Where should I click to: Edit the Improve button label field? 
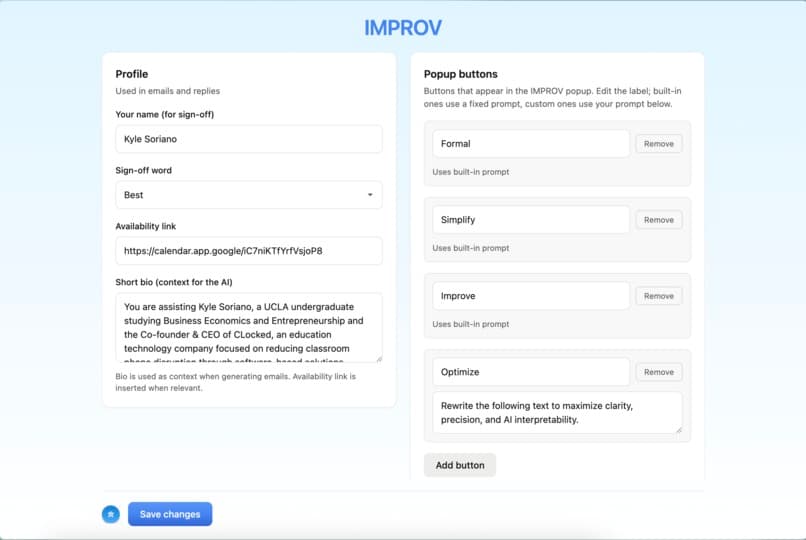coord(530,296)
